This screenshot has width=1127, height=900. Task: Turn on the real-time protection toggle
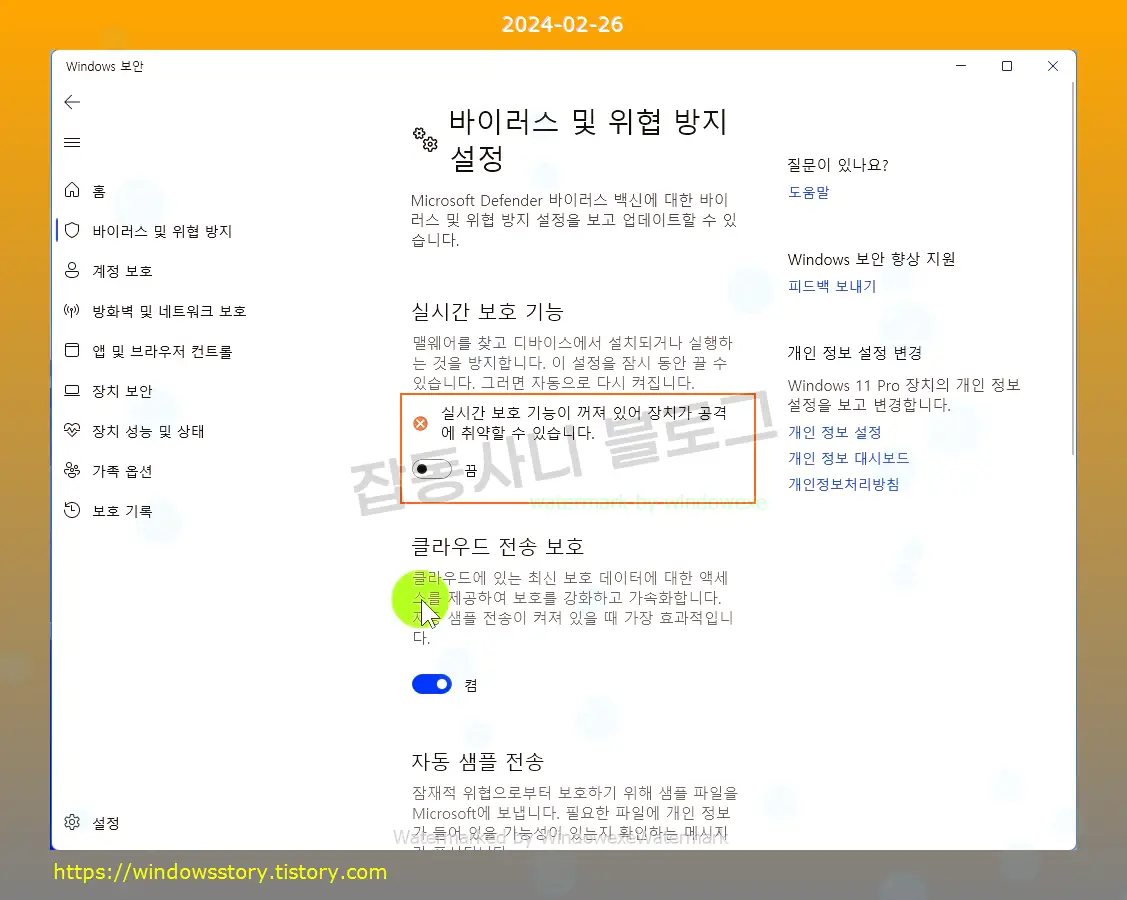[x=432, y=469]
